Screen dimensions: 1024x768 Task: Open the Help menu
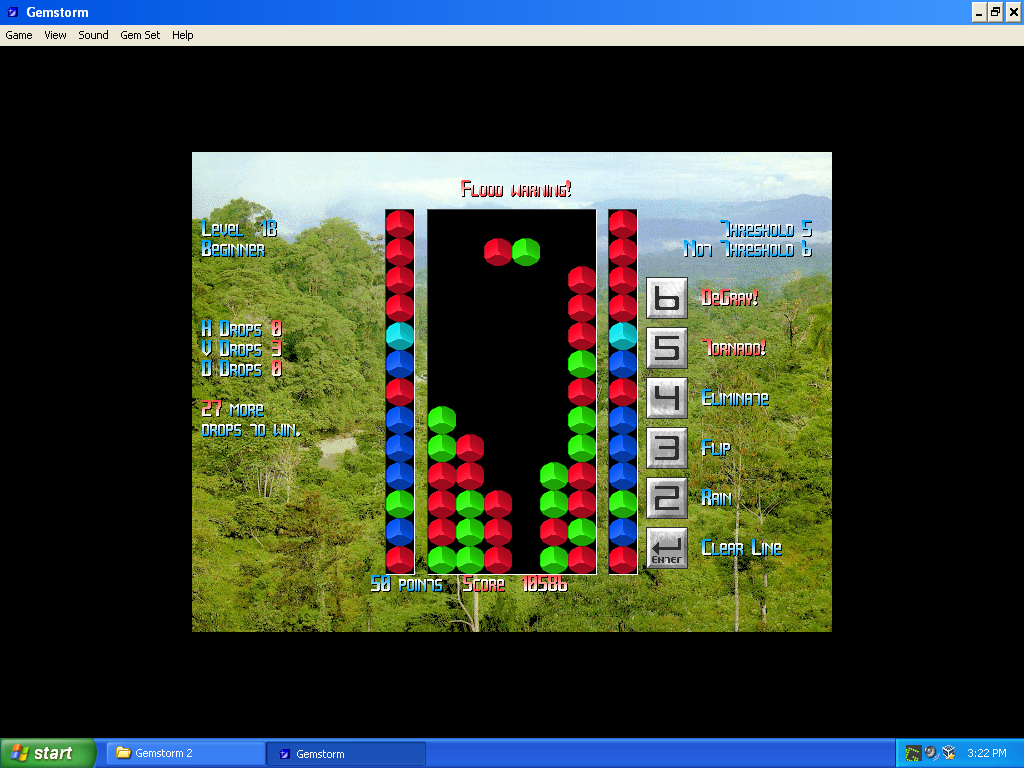tap(182, 35)
